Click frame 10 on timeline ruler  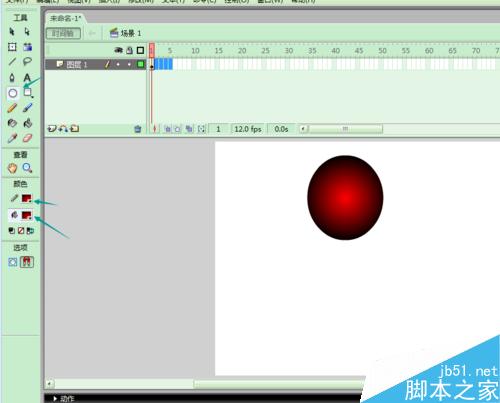[x=195, y=51]
